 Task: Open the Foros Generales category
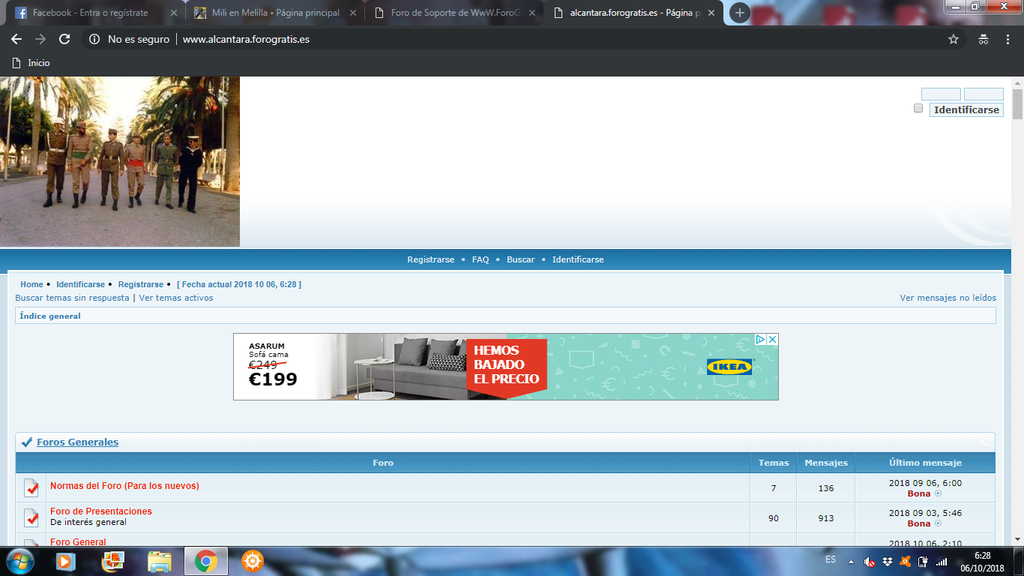click(x=77, y=442)
